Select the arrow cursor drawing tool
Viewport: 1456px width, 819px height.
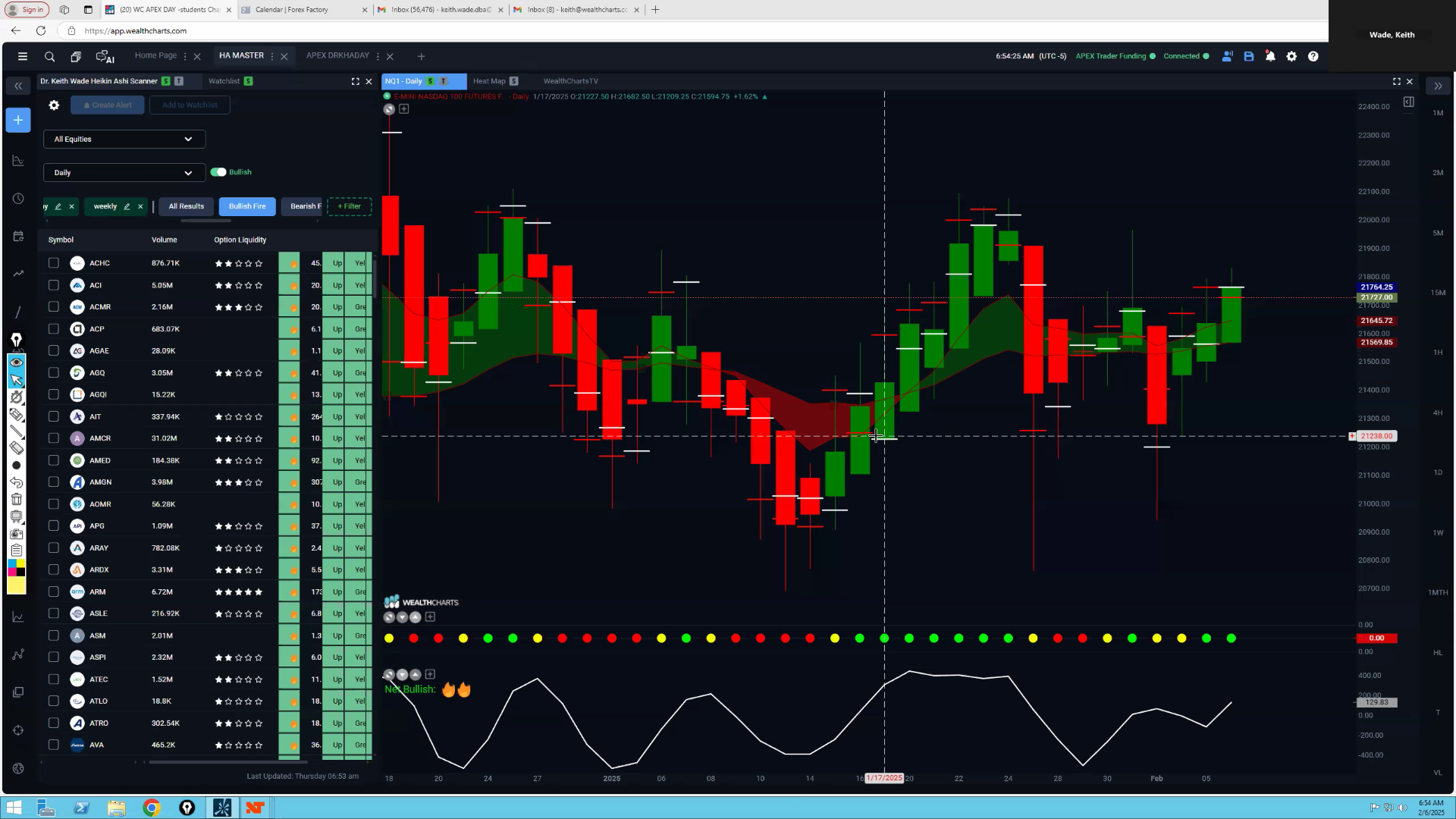coord(17,380)
